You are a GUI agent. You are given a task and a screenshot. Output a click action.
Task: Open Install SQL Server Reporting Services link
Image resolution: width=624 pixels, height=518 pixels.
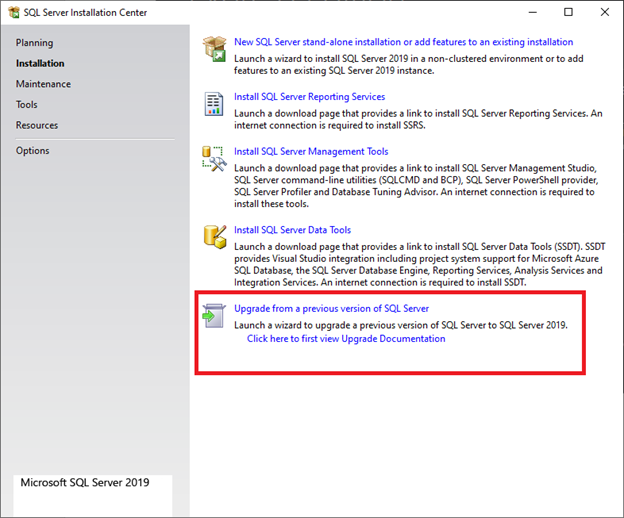(310, 97)
